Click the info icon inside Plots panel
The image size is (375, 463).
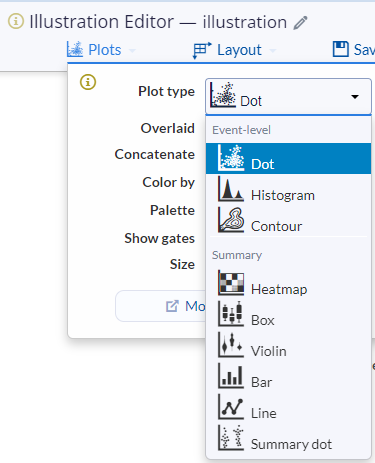click(88, 82)
